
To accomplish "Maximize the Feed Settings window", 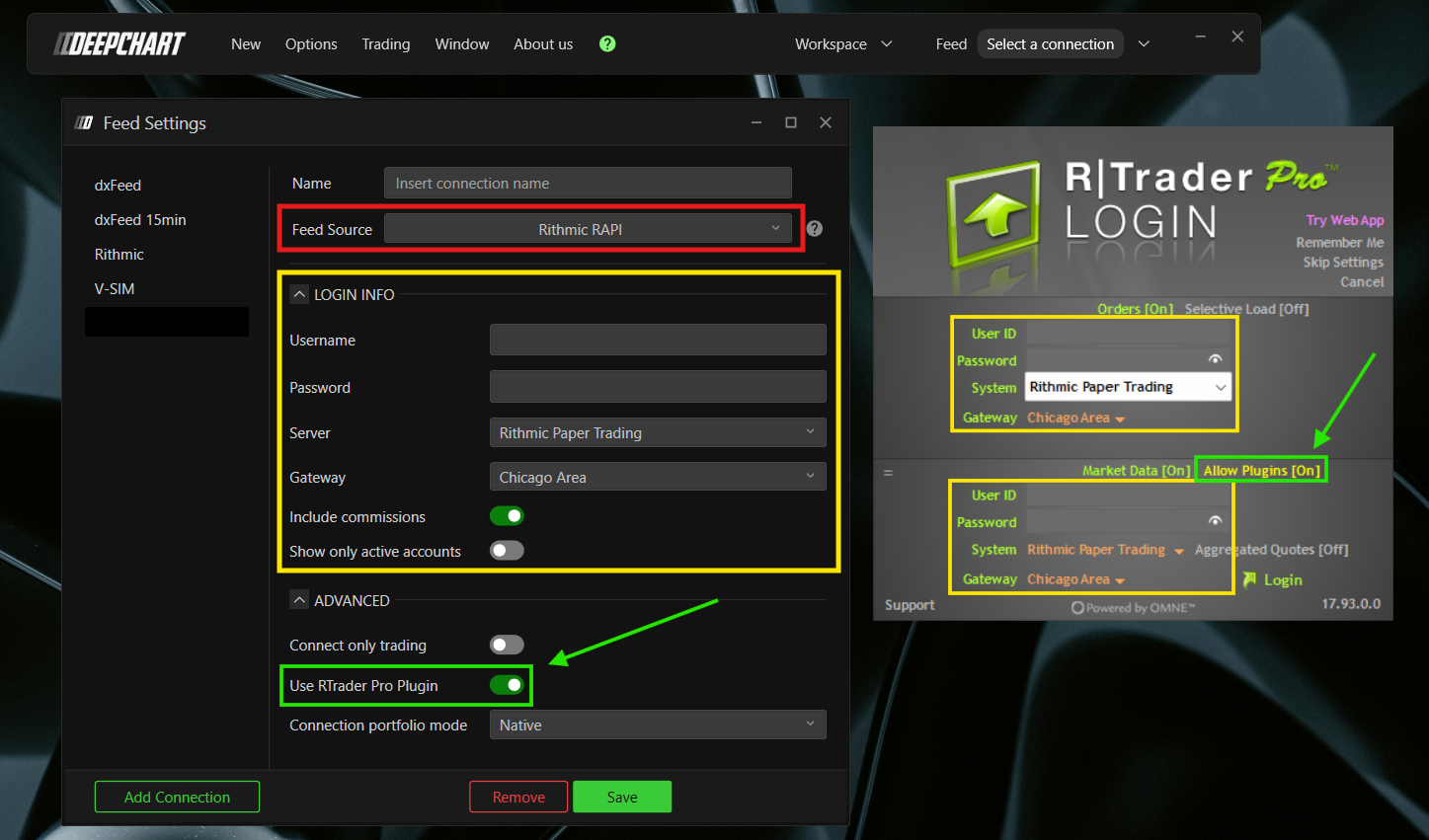I will [791, 122].
